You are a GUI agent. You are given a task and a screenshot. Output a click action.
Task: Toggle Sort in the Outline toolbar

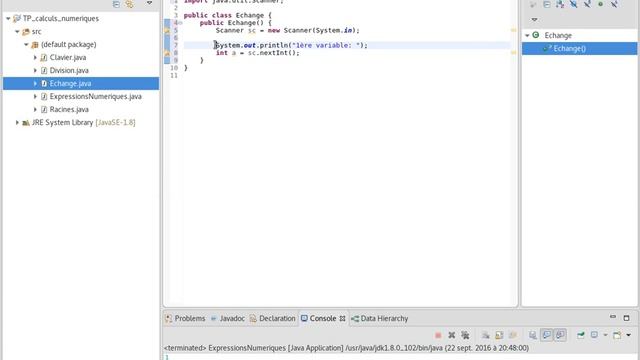pyautogui.click(x=560, y=4)
